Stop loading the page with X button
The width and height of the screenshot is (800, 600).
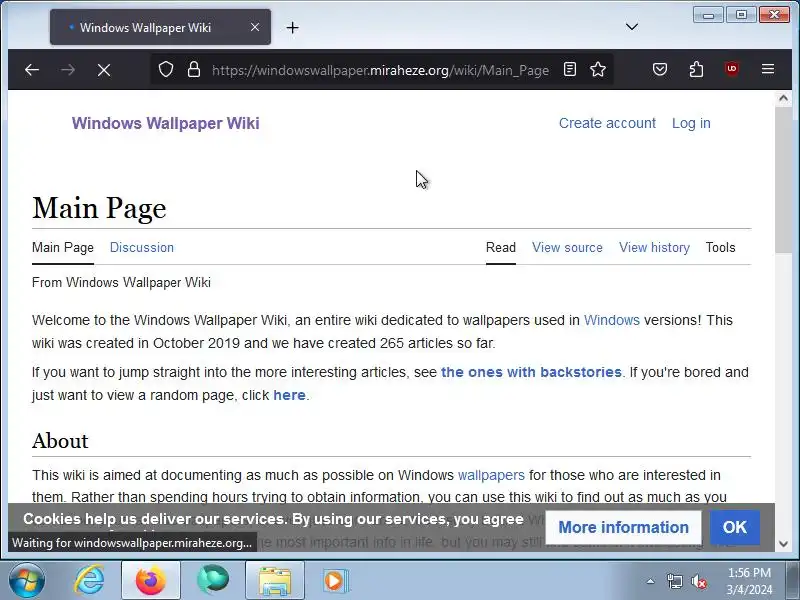104,70
